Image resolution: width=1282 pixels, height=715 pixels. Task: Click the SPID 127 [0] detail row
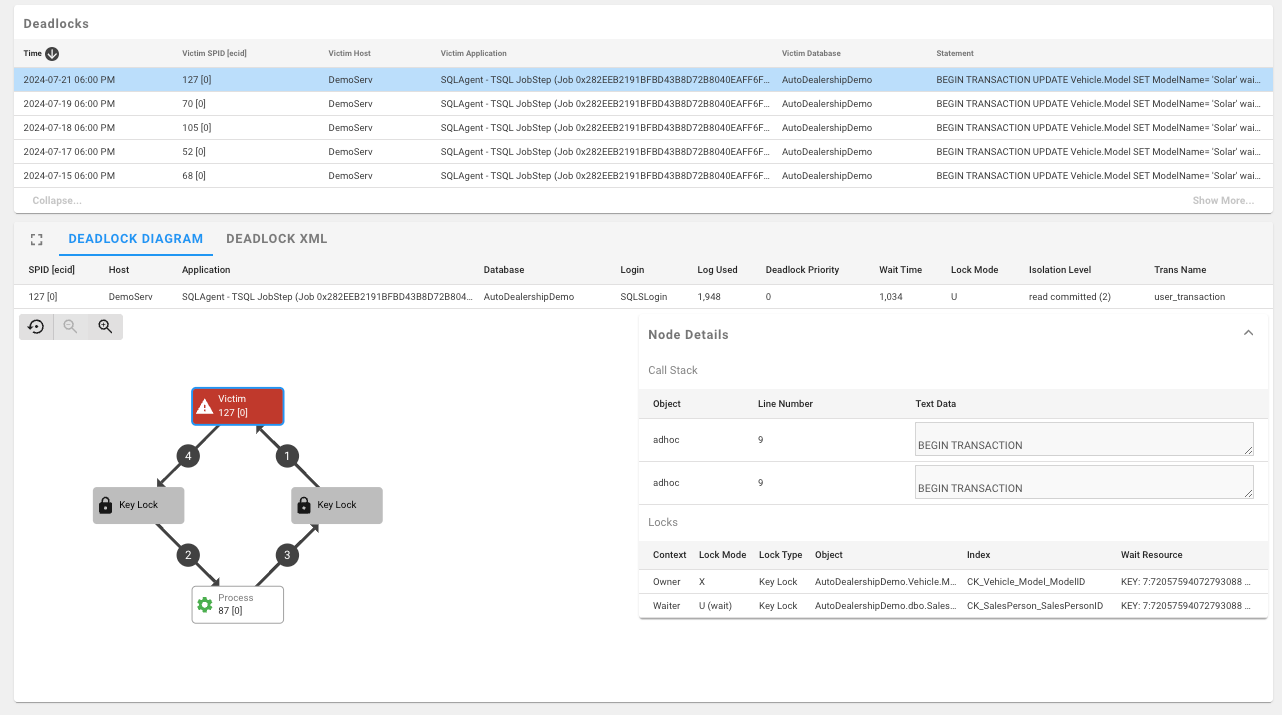(400, 296)
